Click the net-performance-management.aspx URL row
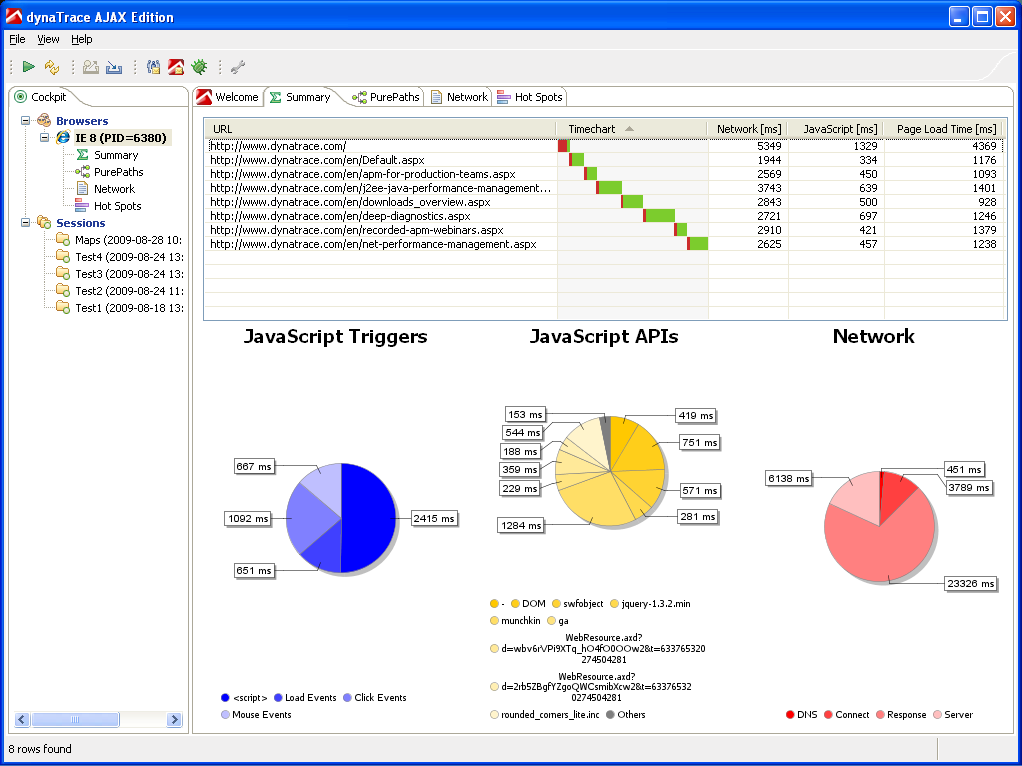This screenshot has width=1022, height=766. click(605, 244)
